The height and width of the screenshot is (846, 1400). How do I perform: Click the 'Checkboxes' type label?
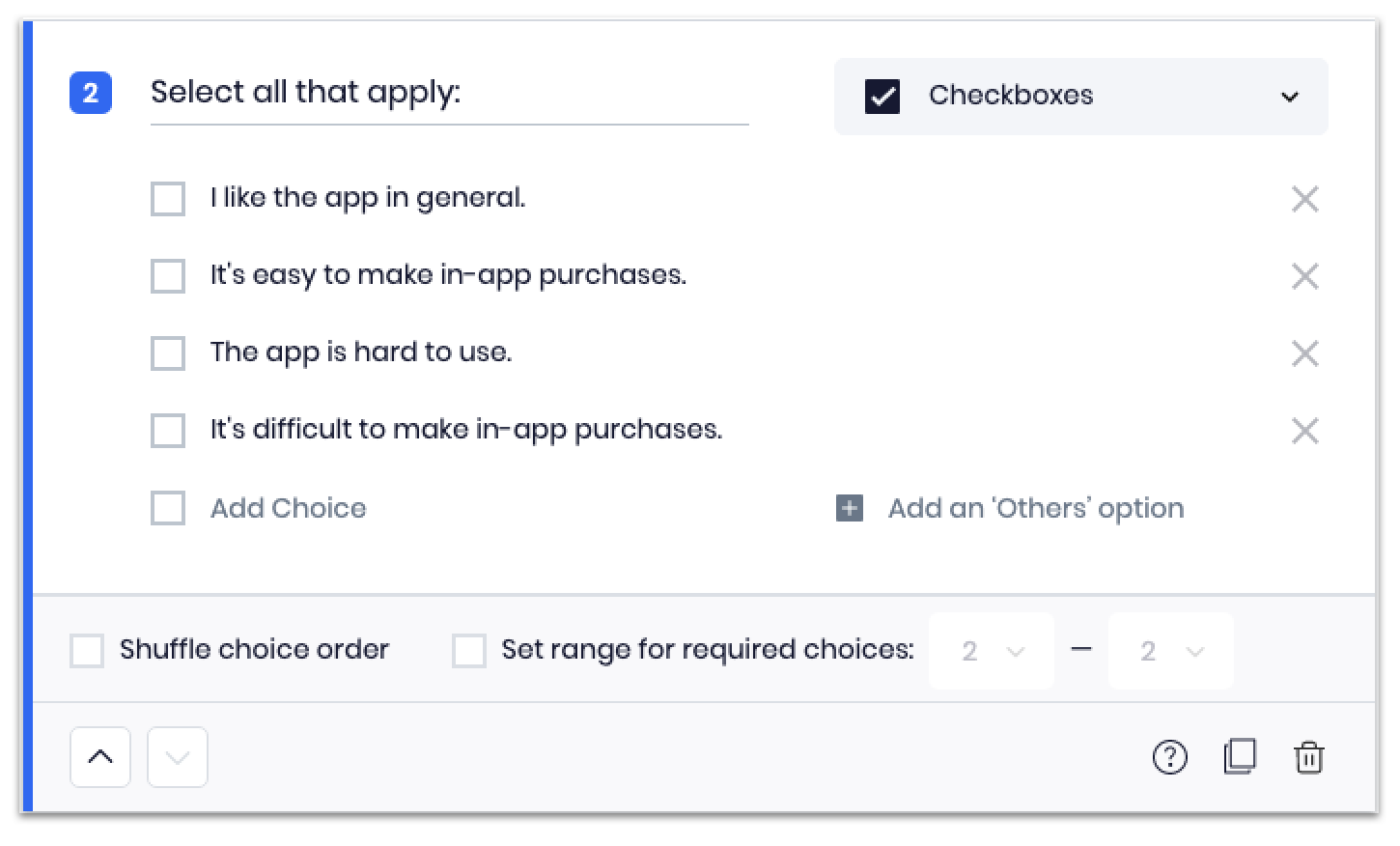[1011, 96]
